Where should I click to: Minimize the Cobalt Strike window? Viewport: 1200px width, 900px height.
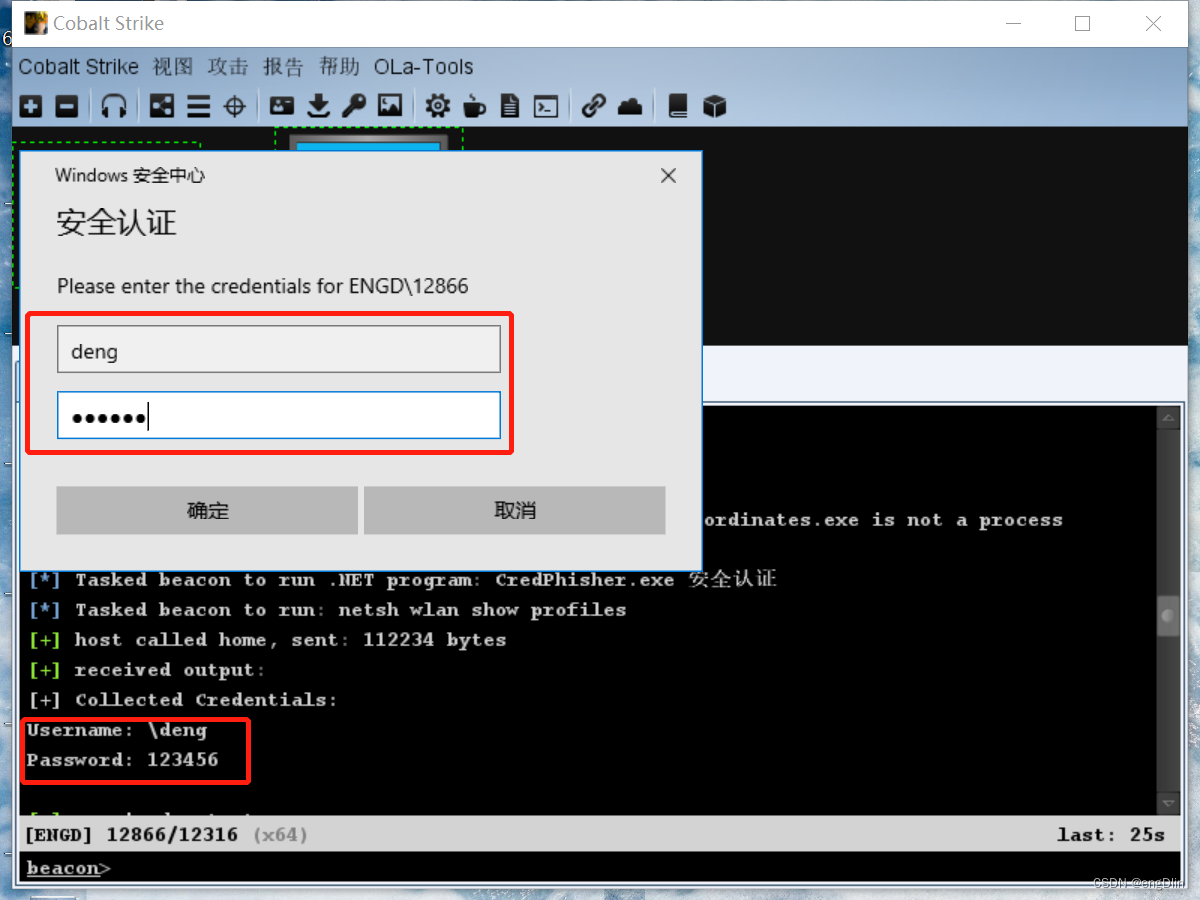1012,23
